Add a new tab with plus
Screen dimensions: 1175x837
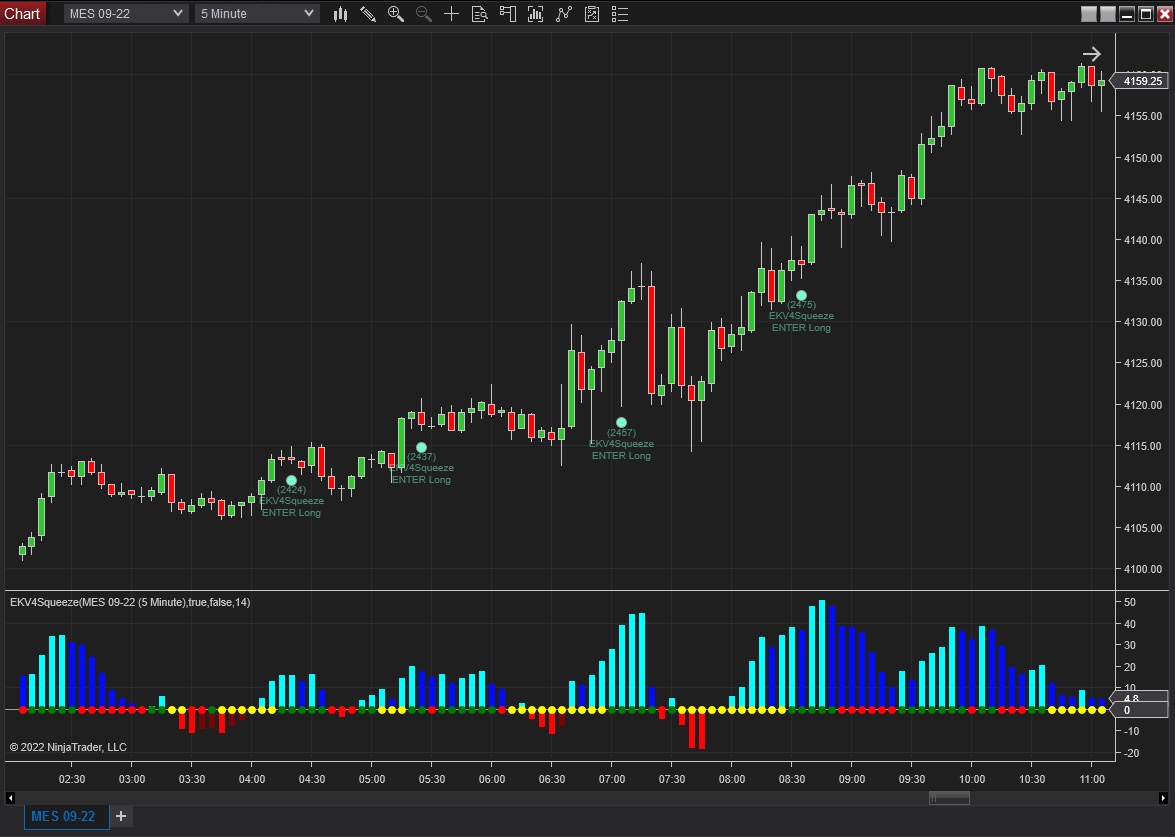[x=121, y=816]
